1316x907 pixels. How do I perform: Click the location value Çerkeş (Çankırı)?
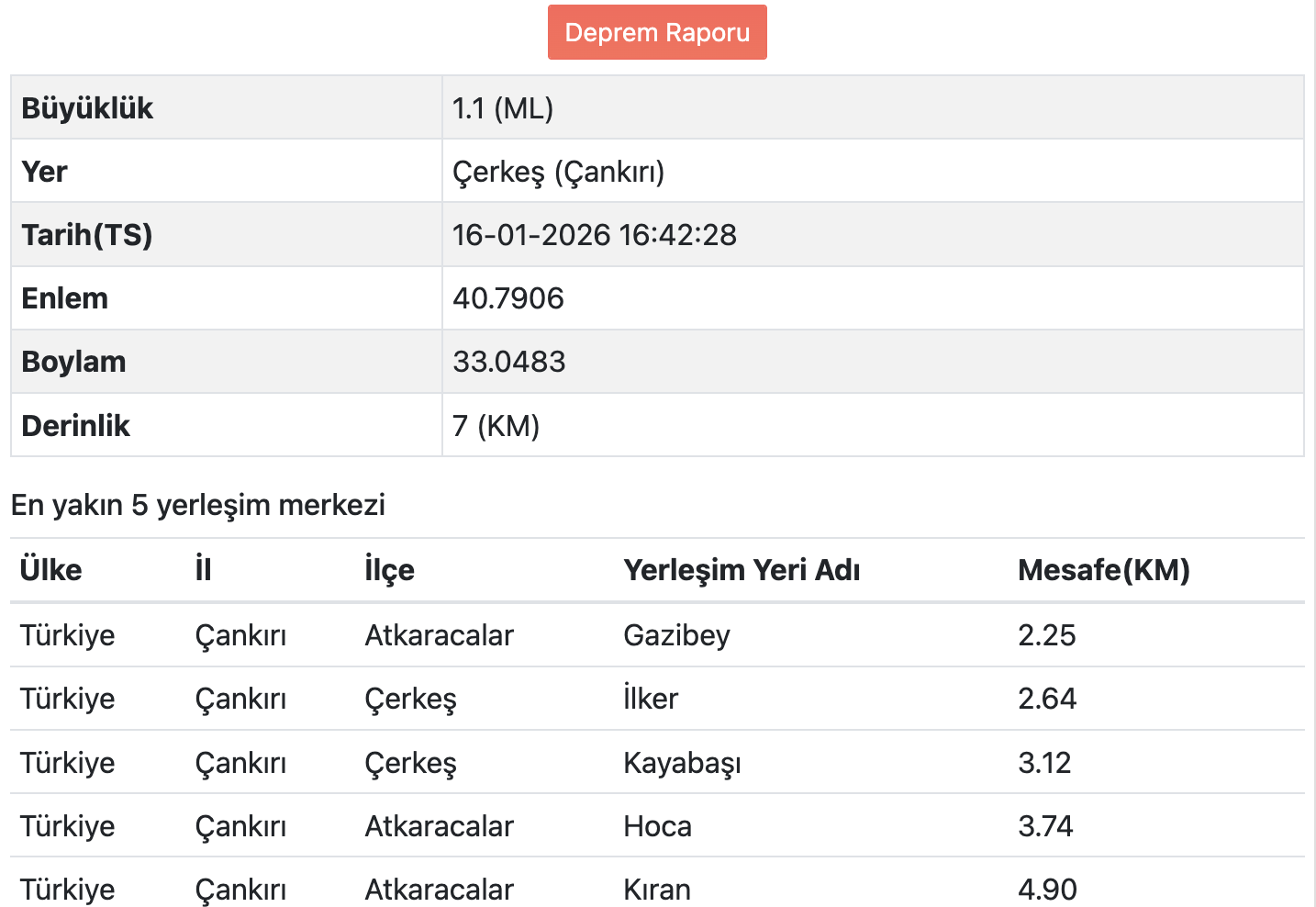click(x=558, y=172)
